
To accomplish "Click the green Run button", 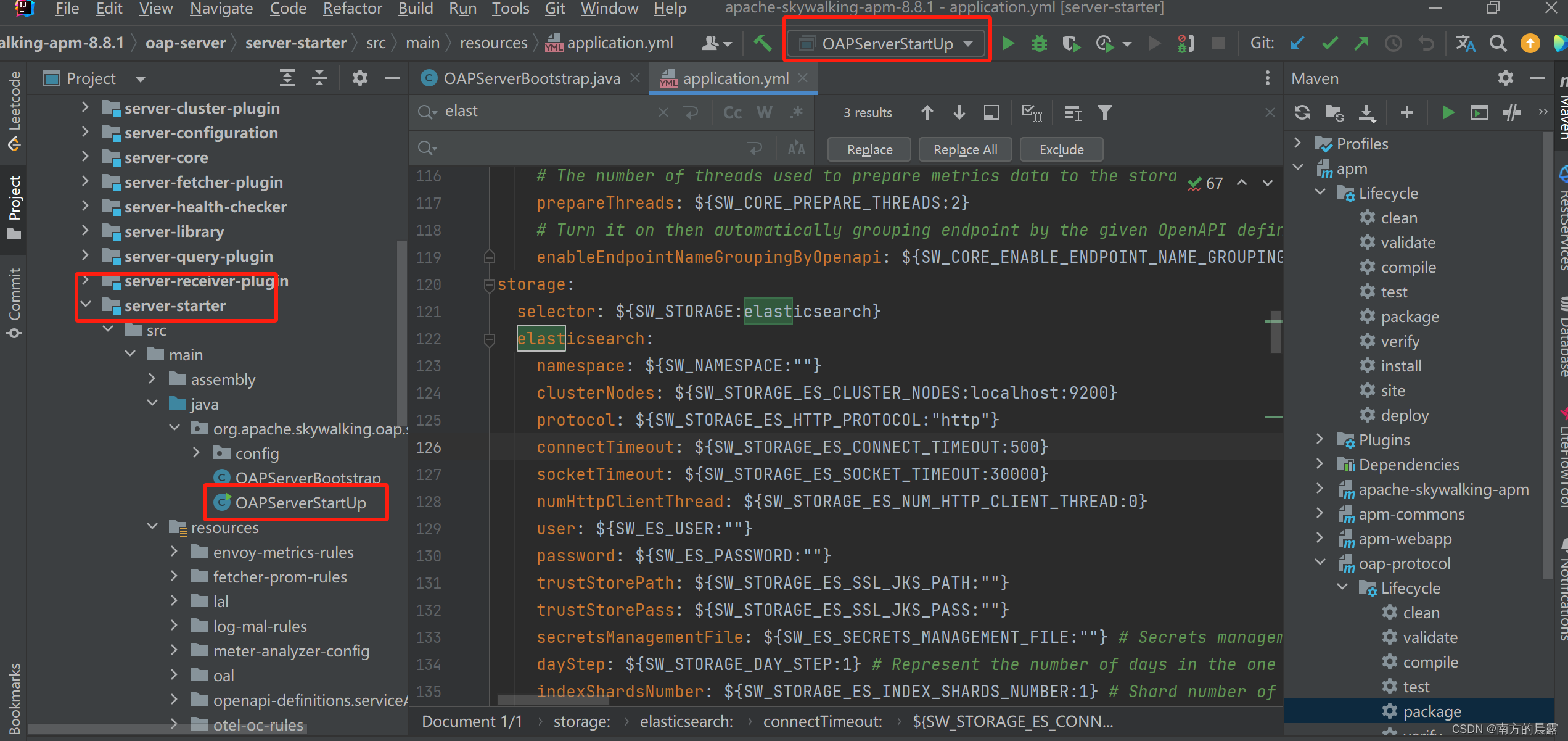I will 1008,43.
